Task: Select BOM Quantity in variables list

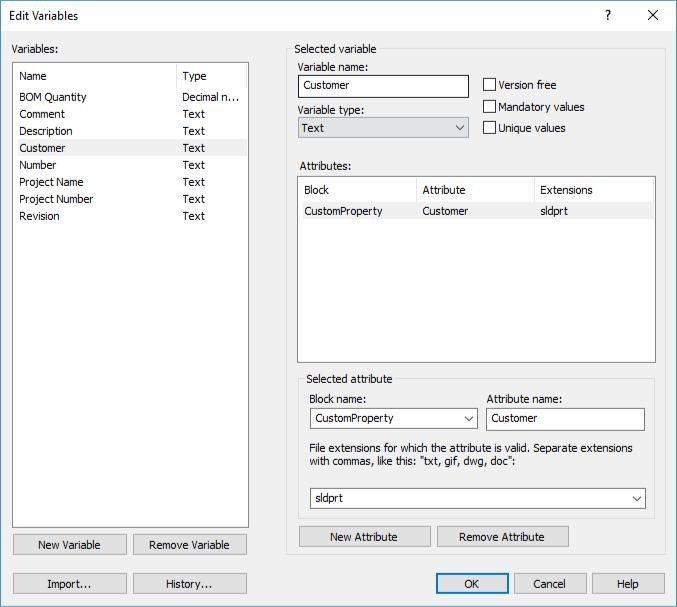Action: click(130, 97)
